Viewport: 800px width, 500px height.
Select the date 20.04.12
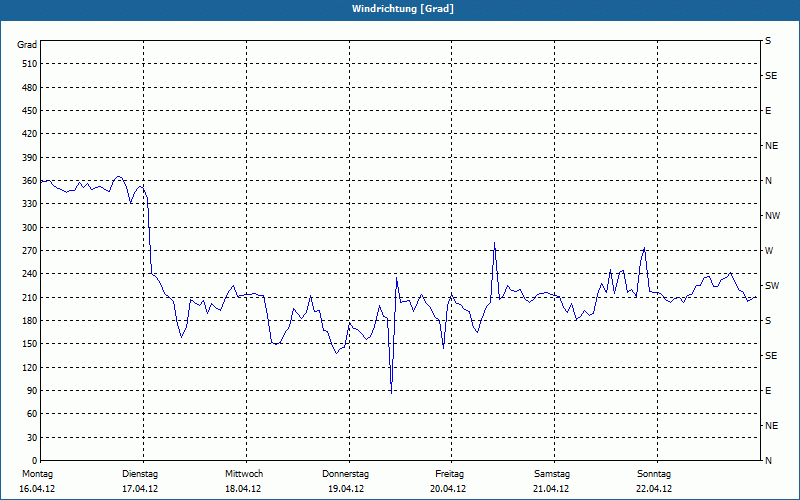(x=448, y=489)
